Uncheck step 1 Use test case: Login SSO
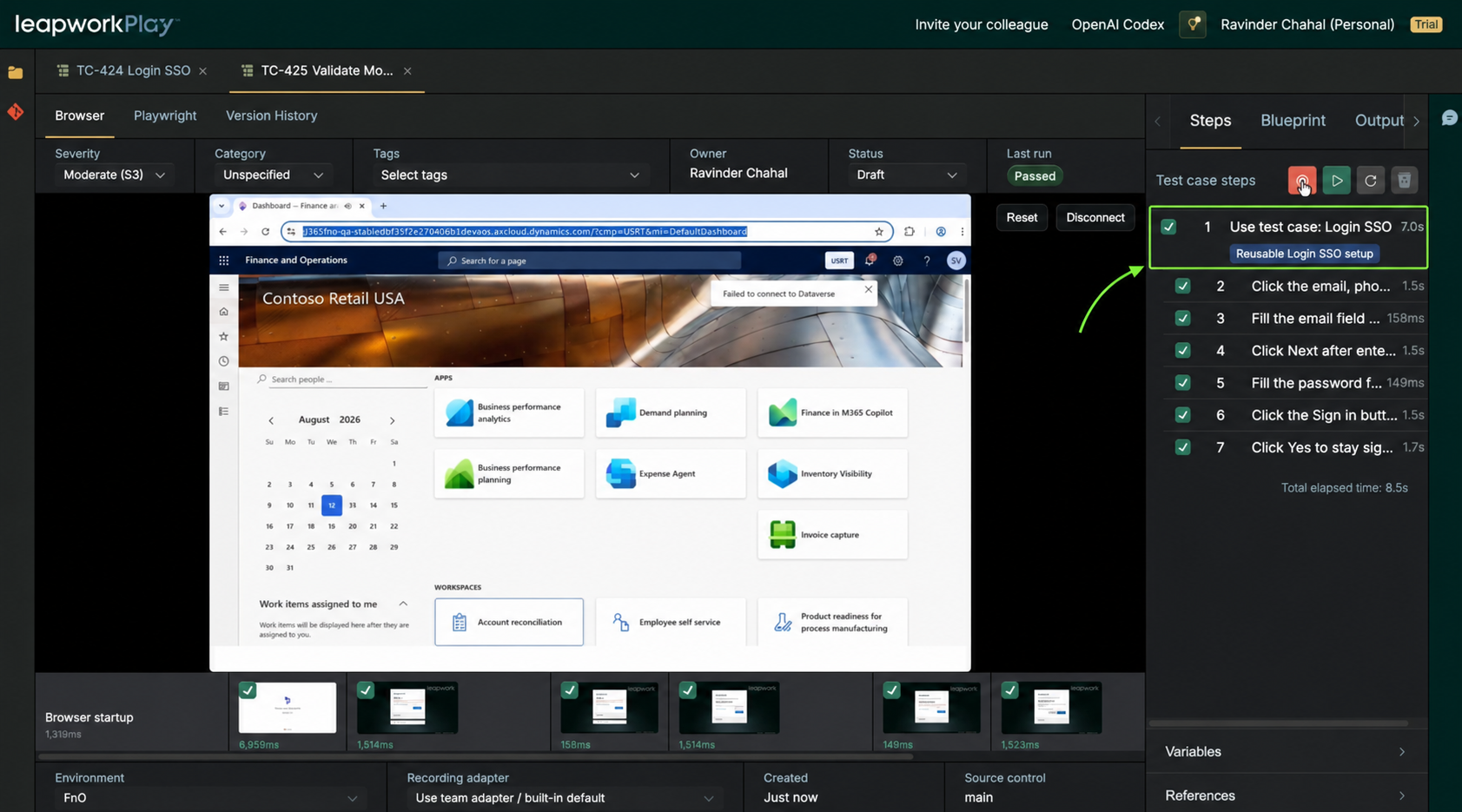This screenshot has width=1462, height=812. [1168, 227]
